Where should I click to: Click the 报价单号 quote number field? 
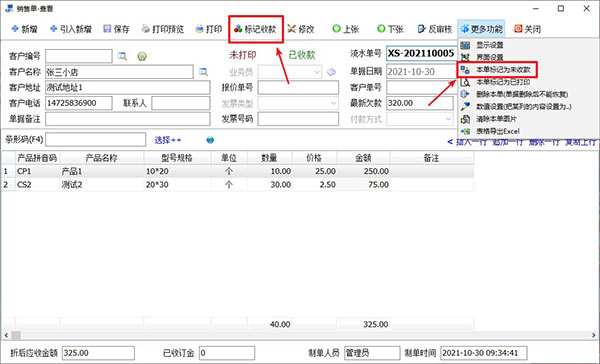click(298, 88)
